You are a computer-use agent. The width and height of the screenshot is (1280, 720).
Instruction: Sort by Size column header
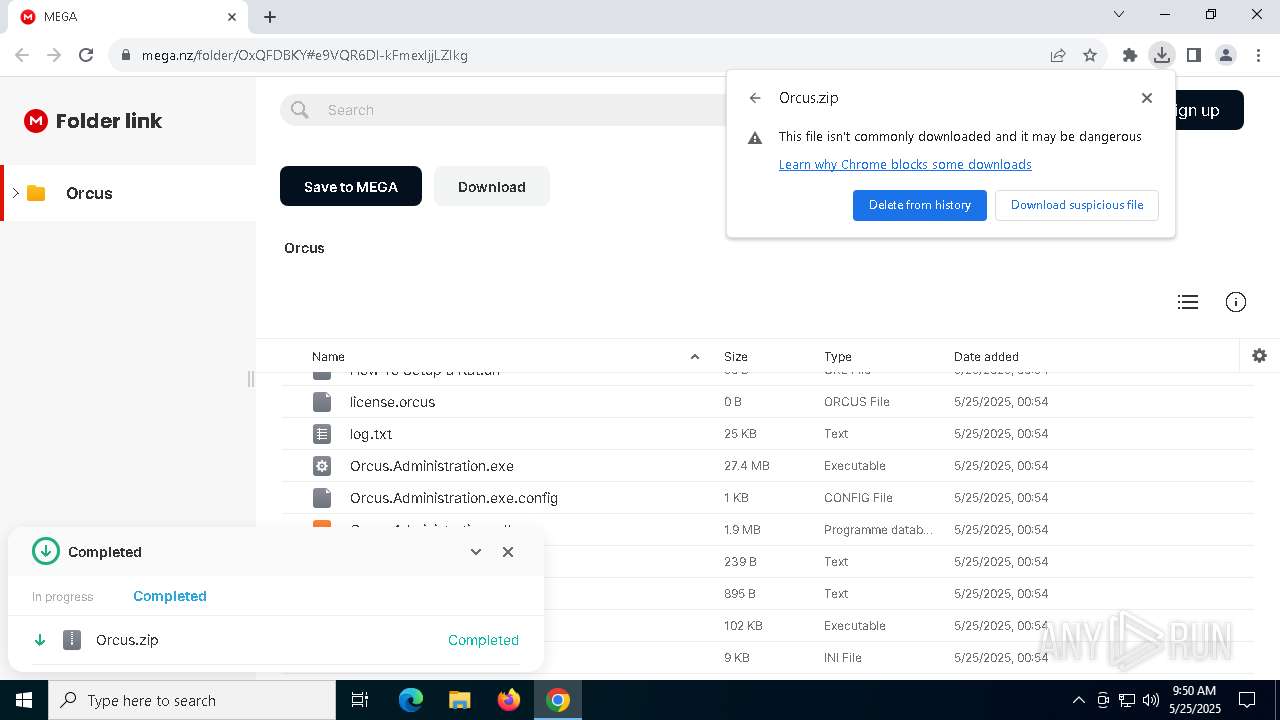point(736,356)
